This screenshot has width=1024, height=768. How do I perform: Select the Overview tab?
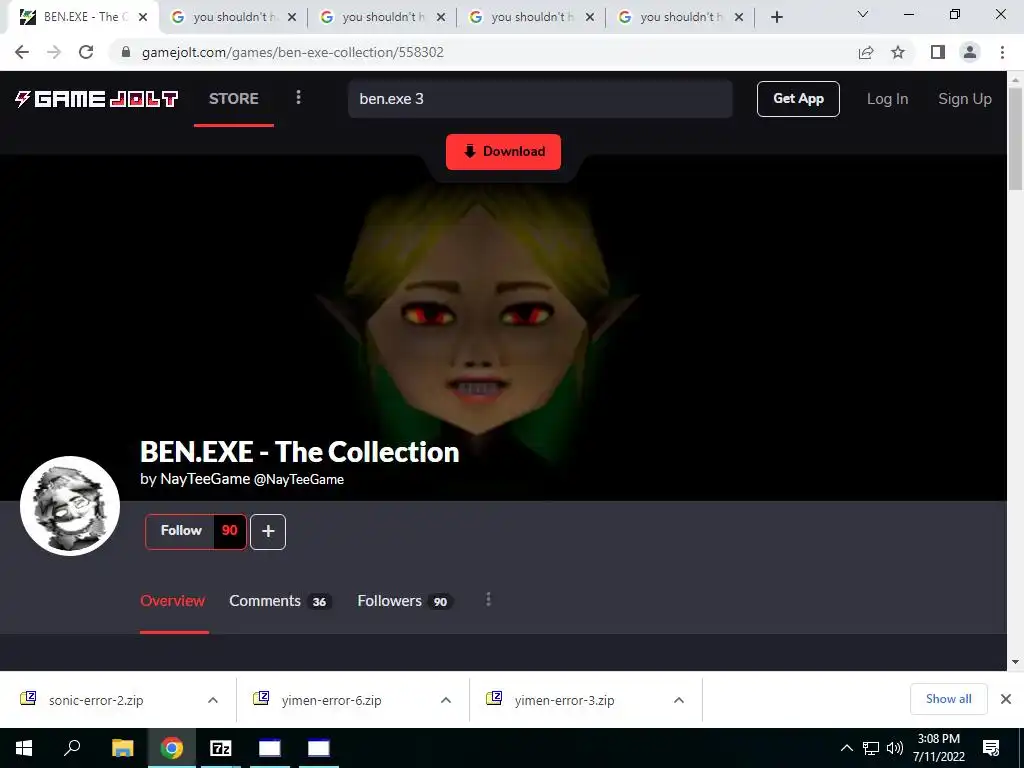click(x=172, y=601)
